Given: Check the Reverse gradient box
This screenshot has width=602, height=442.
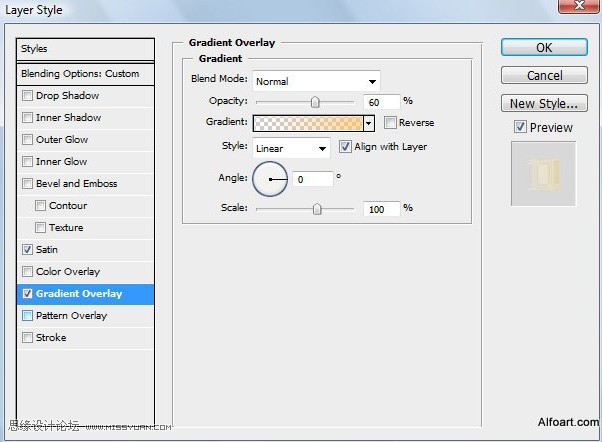Looking at the screenshot, I should coord(390,123).
